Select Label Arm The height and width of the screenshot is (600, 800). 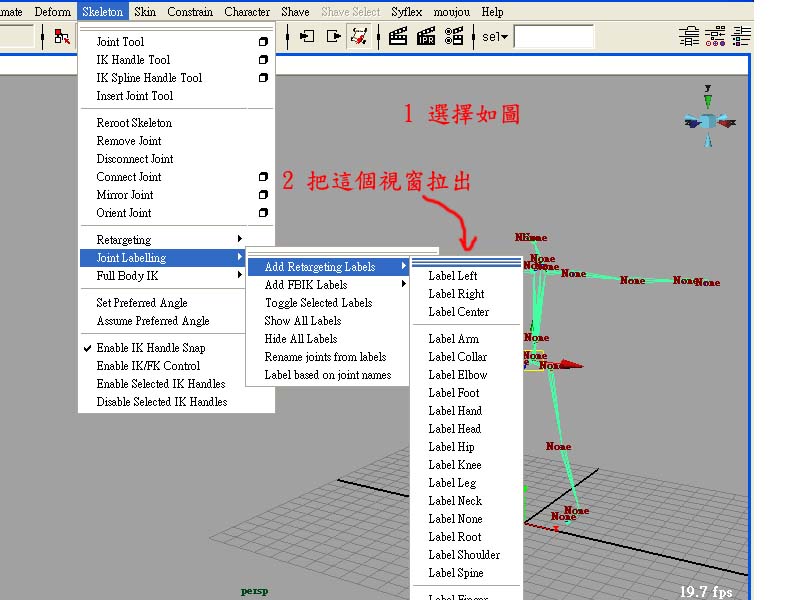pos(454,338)
